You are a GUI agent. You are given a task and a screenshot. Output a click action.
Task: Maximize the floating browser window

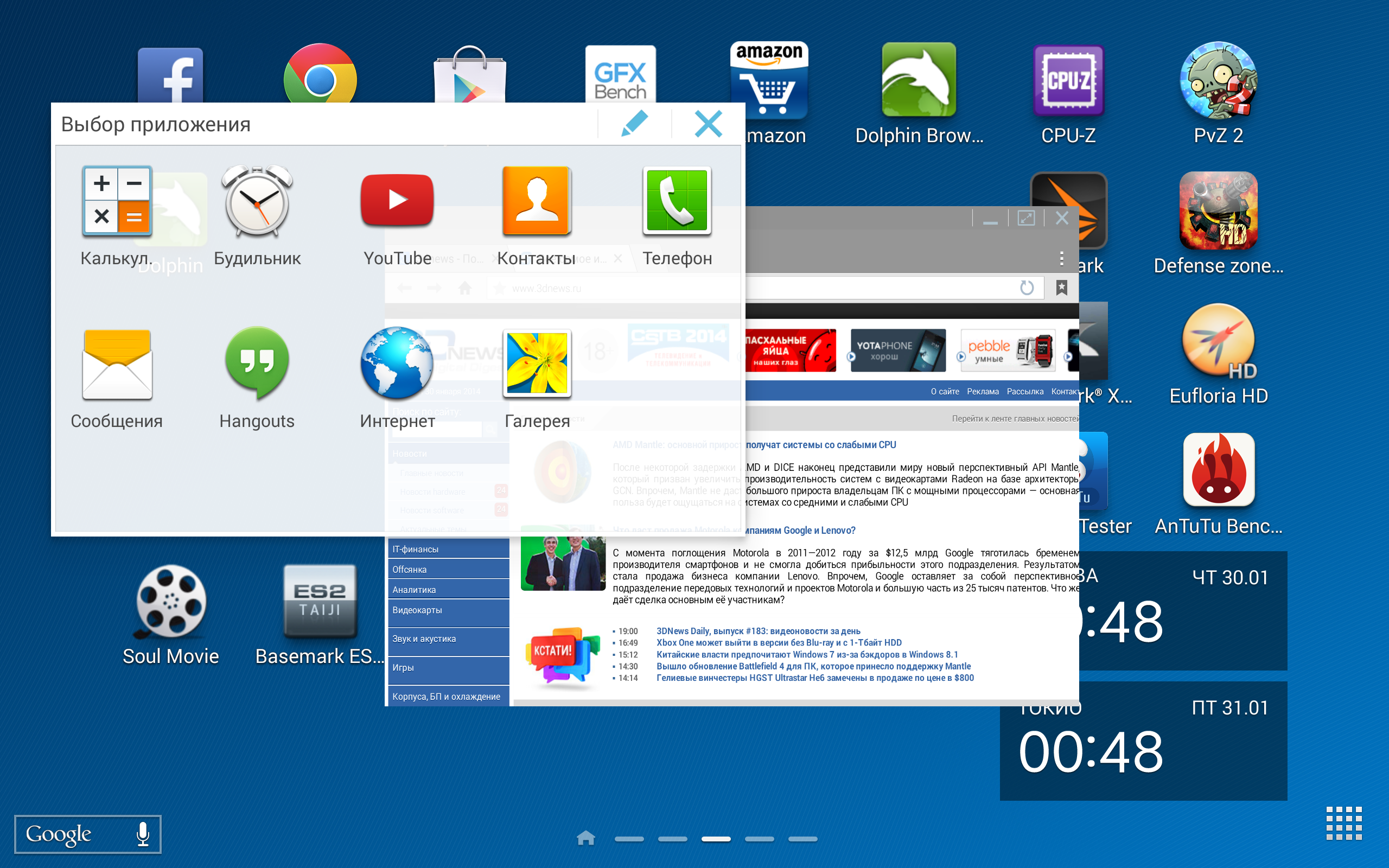click(x=1026, y=218)
